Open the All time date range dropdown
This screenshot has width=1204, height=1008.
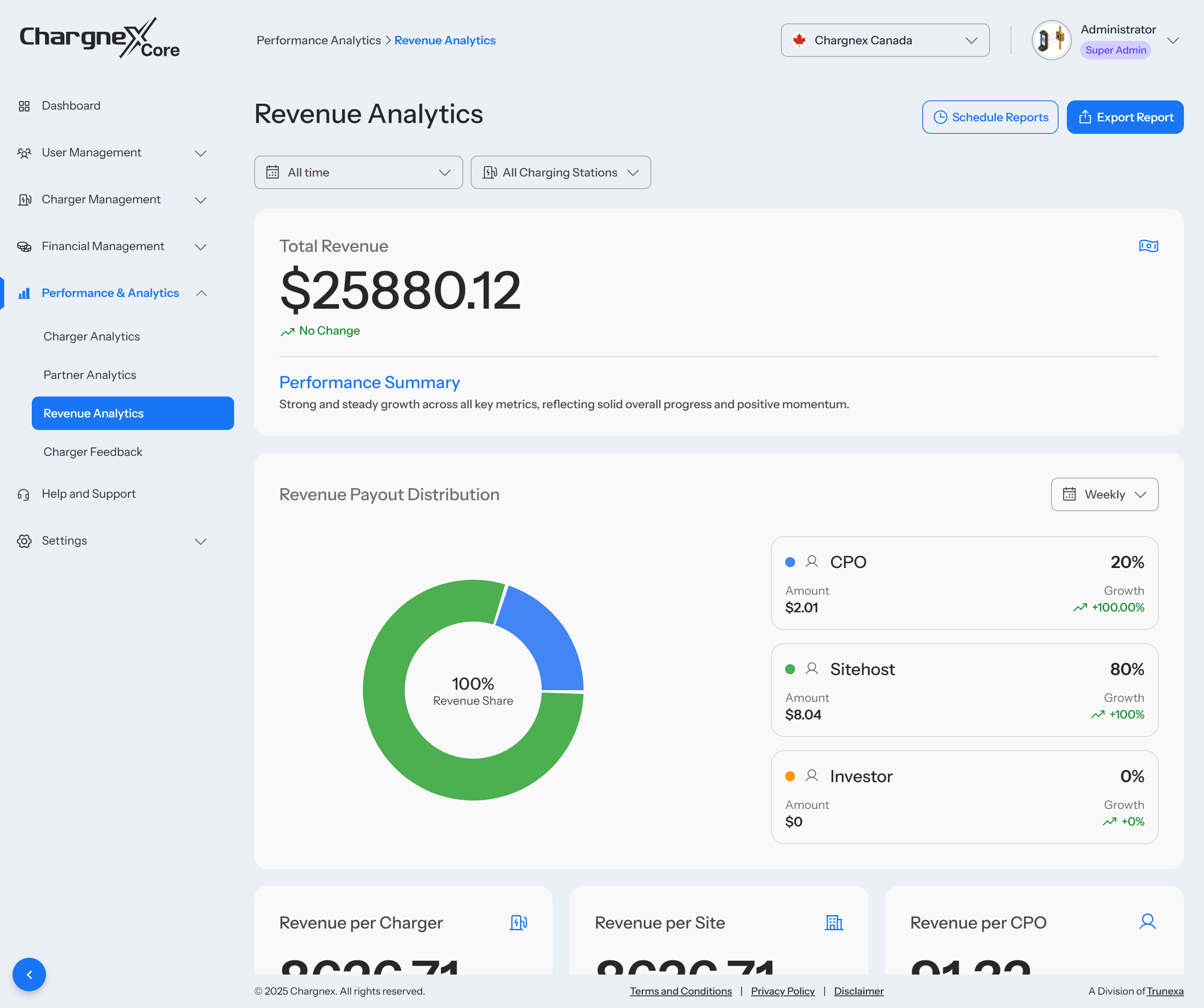(x=358, y=172)
